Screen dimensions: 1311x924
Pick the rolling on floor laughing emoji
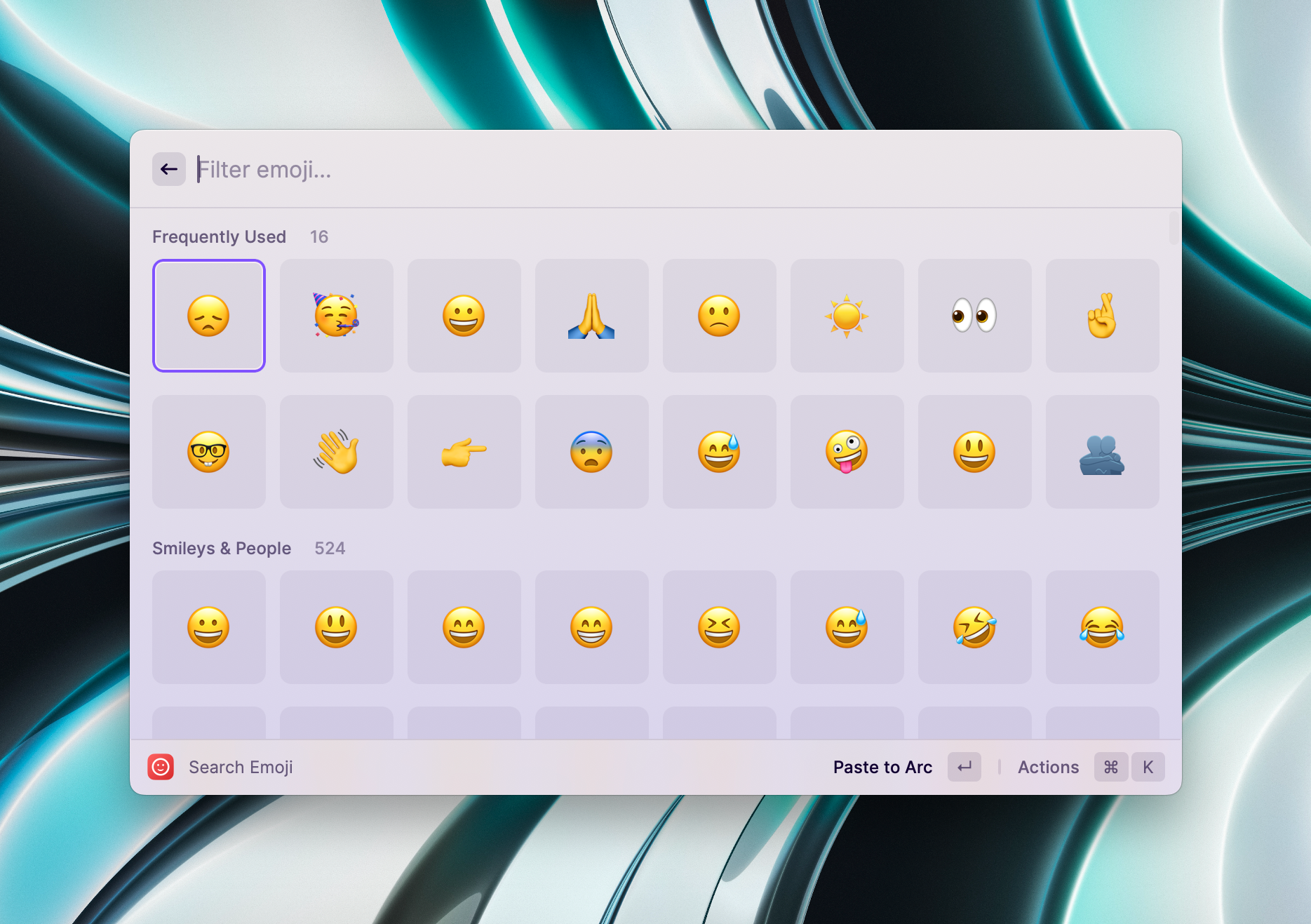[x=975, y=627]
